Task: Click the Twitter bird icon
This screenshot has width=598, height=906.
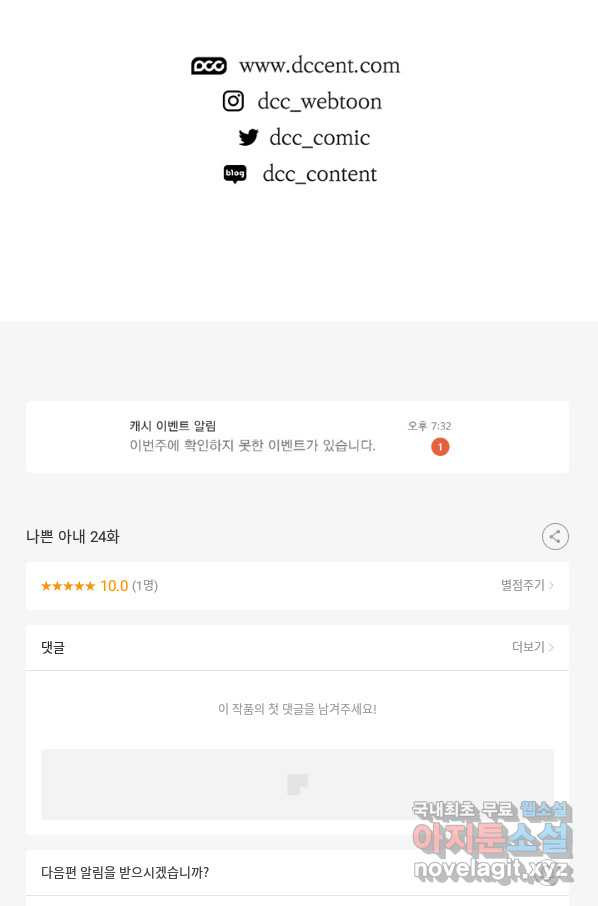Action: click(248, 138)
